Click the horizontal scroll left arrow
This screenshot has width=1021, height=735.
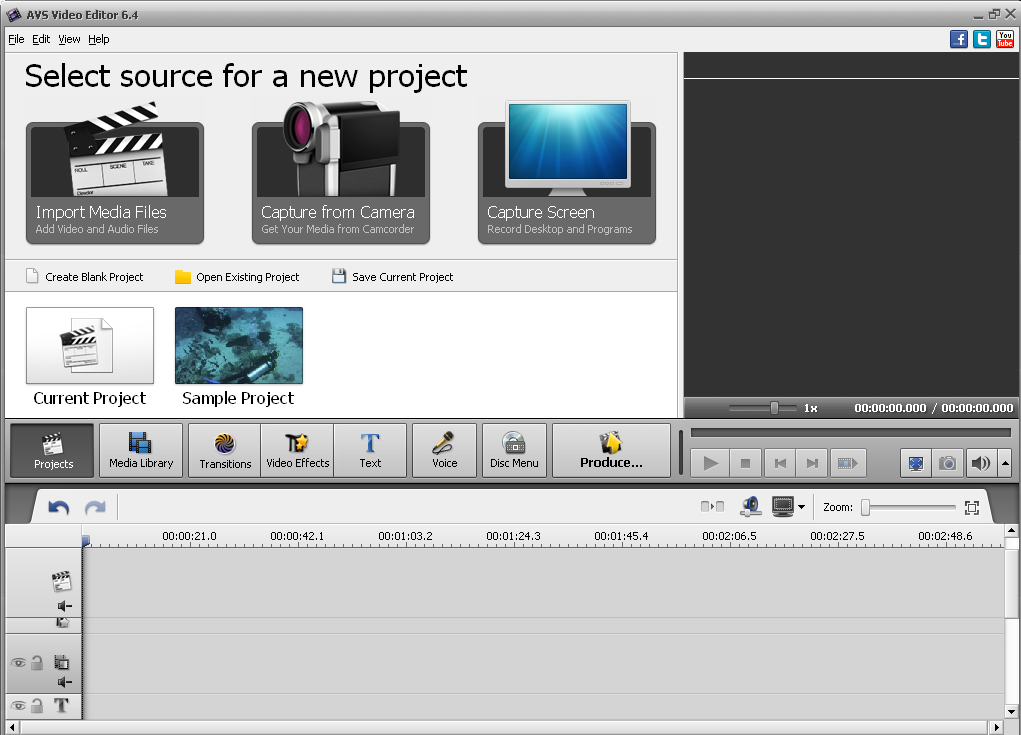click(x=12, y=727)
